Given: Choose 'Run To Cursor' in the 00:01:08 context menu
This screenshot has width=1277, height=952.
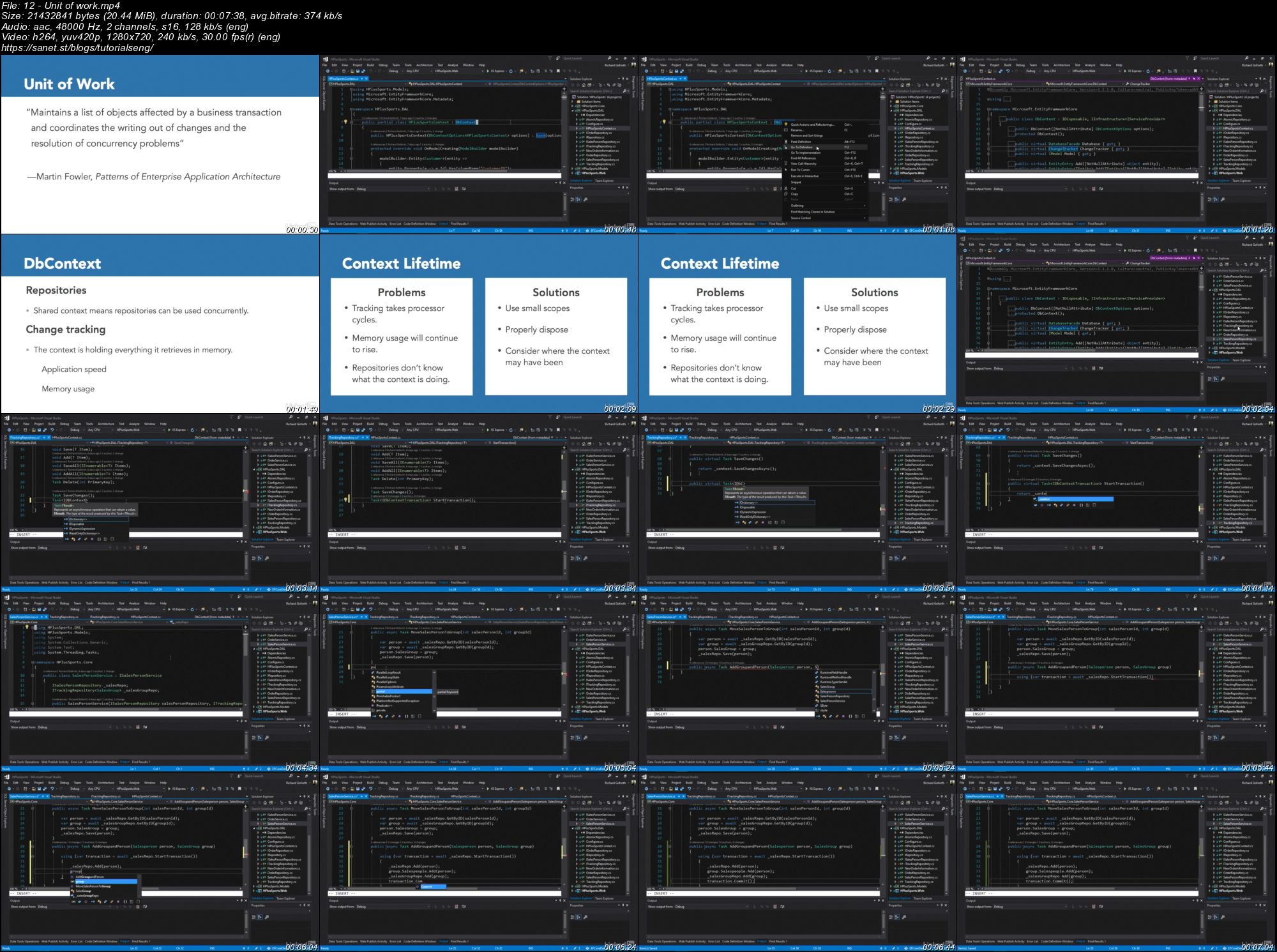Looking at the screenshot, I should coord(825,170).
